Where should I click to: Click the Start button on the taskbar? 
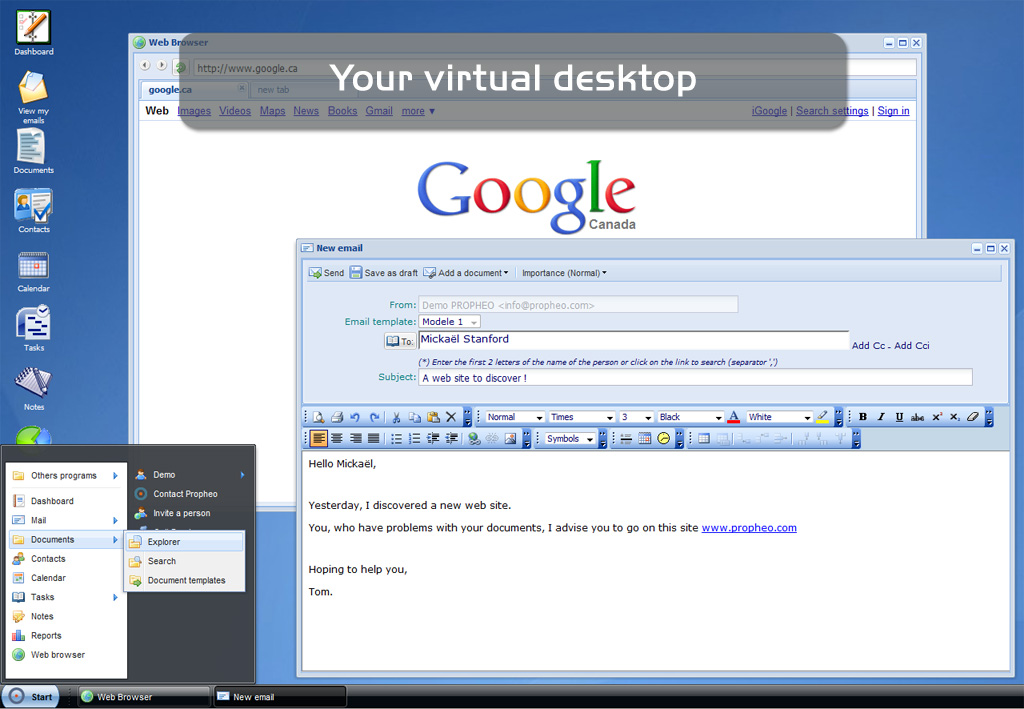click(31, 697)
